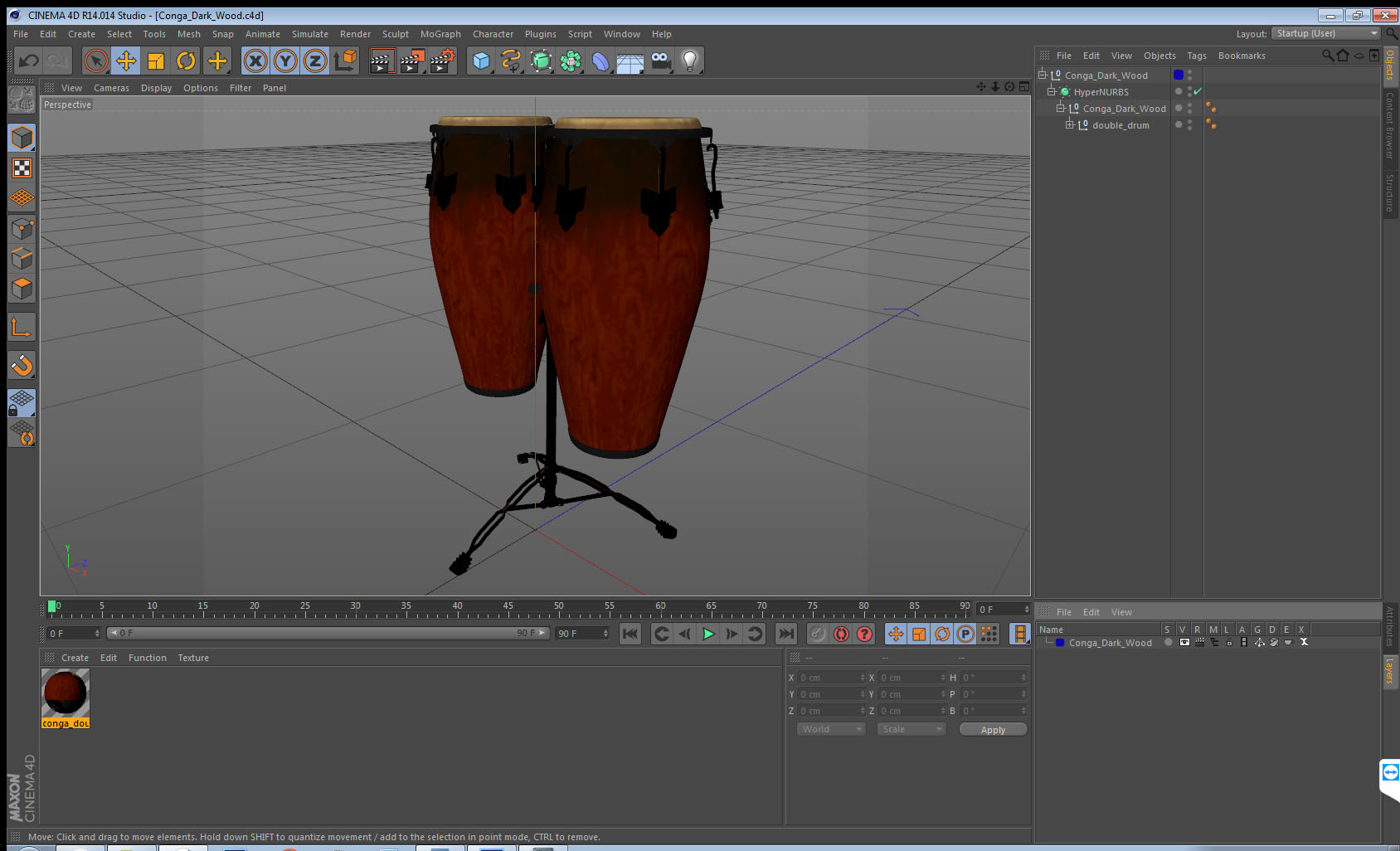Toggle Snap magnet icon

(x=22, y=365)
